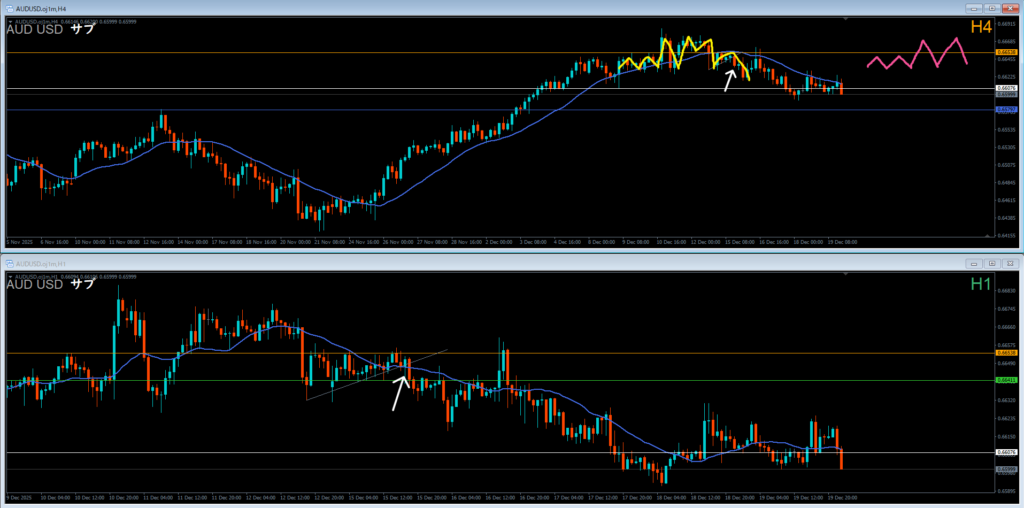This screenshot has height=508, width=1024.
Task: Close the H1 chart window
Action: tap(1009, 263)
